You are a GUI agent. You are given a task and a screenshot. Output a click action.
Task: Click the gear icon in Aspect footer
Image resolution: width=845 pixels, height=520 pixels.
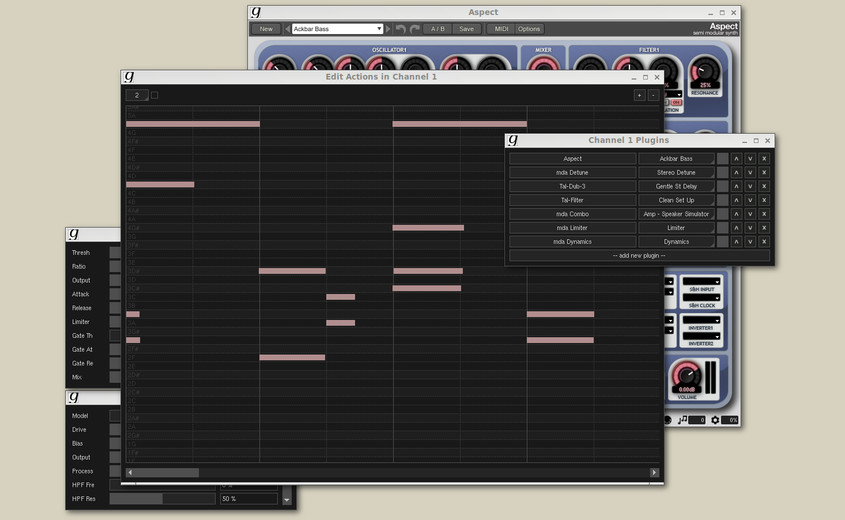tap(715, 419)
